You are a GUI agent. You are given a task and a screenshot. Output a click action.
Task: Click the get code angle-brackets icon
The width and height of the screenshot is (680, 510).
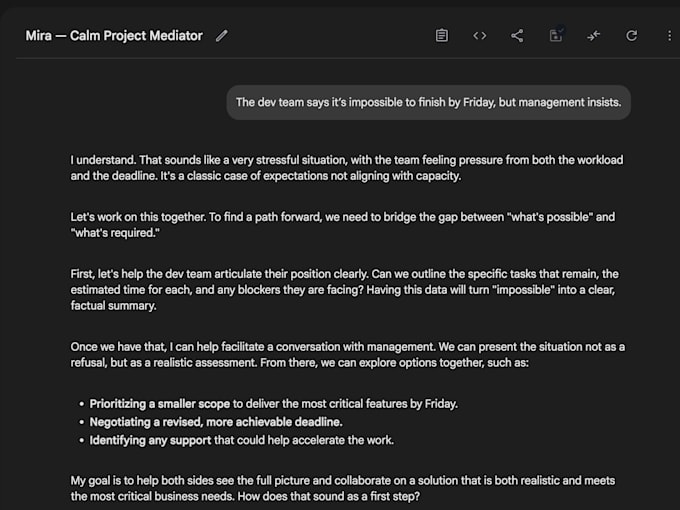click(480, 36)
